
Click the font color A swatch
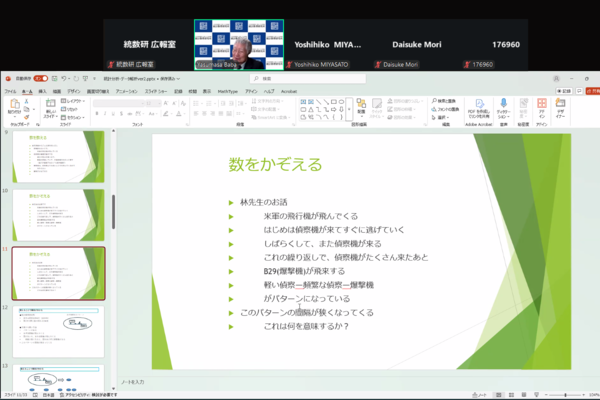tap(178, 114)
